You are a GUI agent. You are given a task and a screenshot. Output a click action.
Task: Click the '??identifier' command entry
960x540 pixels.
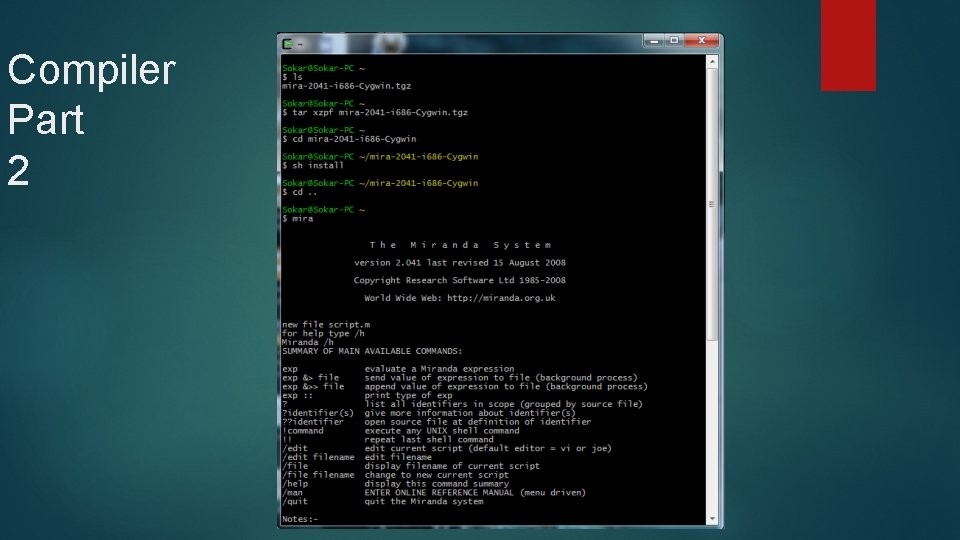tap(313, 422)
